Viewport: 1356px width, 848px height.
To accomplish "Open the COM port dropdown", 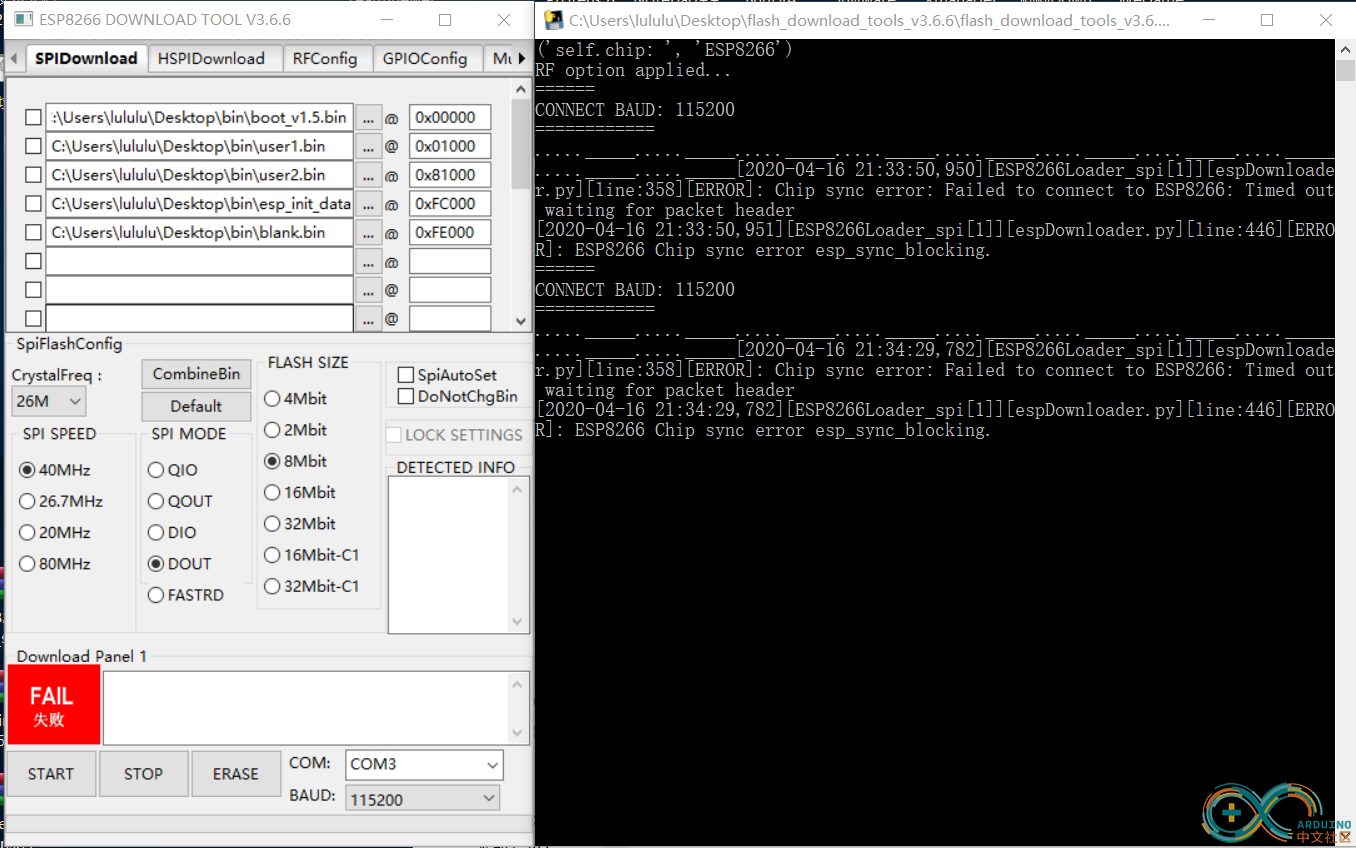I will [x=424, y=764].
